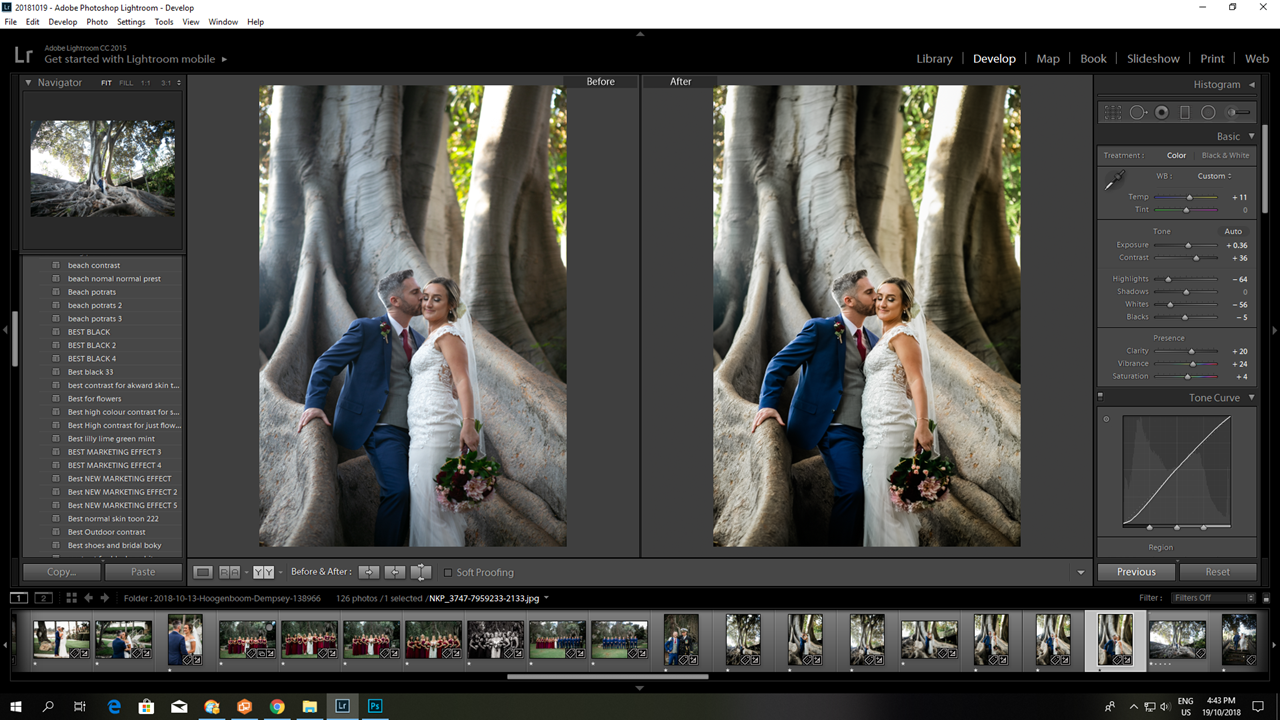
Task: Click Paste settings button
Action: (143, 572)
